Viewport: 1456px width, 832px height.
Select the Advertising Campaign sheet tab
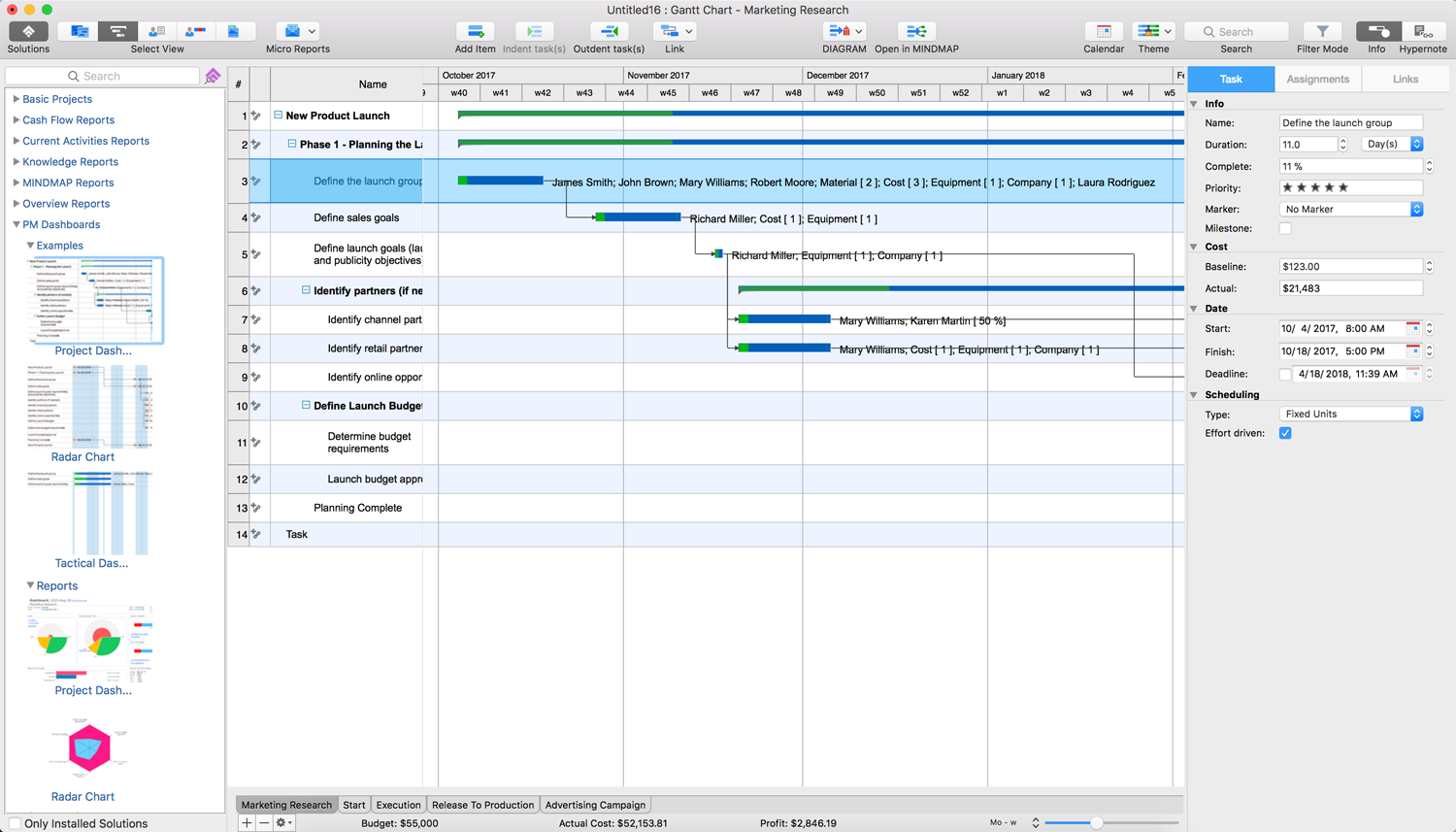595,805
